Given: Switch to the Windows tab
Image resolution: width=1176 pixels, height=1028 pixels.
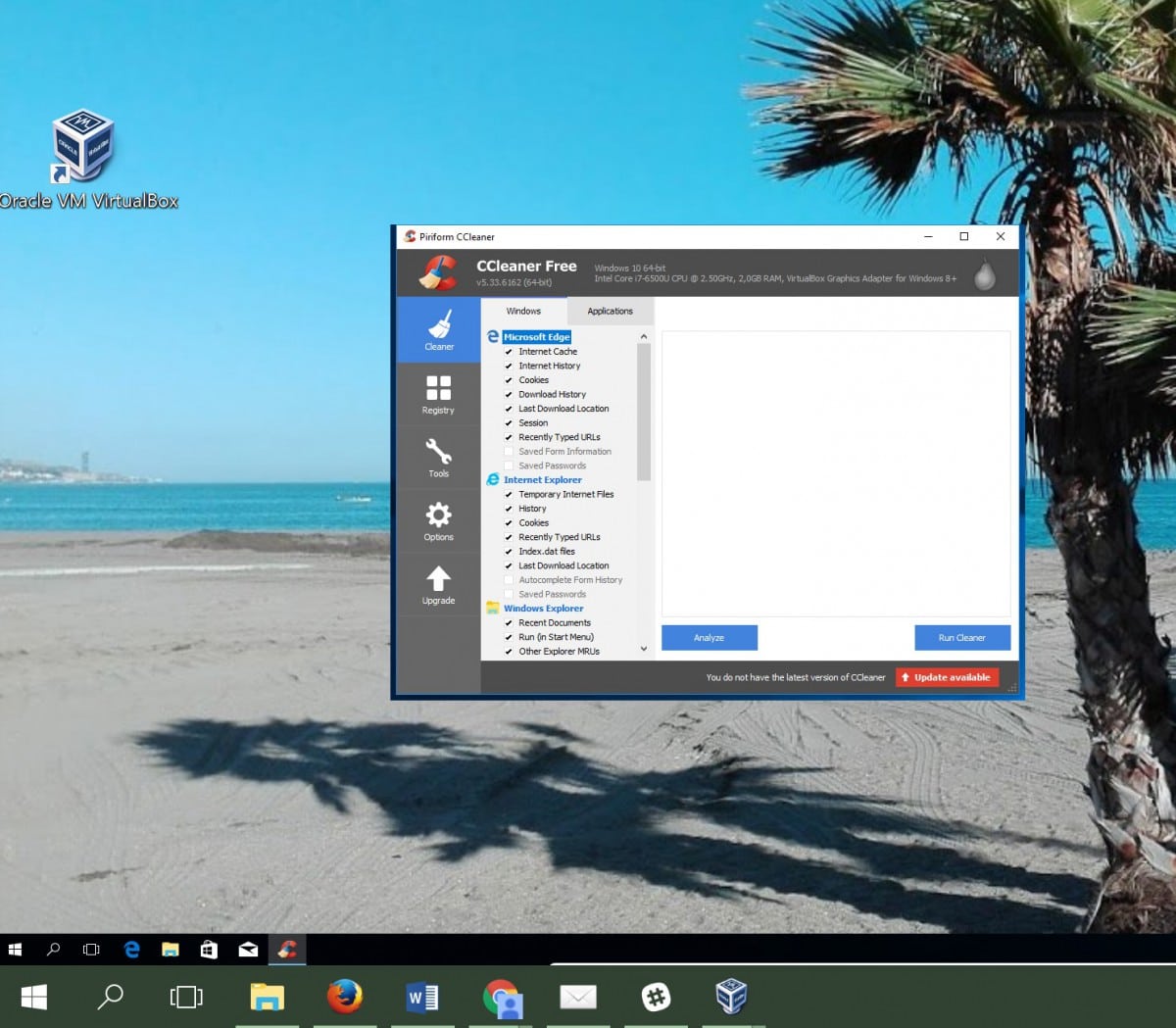Looking at the screenshot, I should [523, 312].
